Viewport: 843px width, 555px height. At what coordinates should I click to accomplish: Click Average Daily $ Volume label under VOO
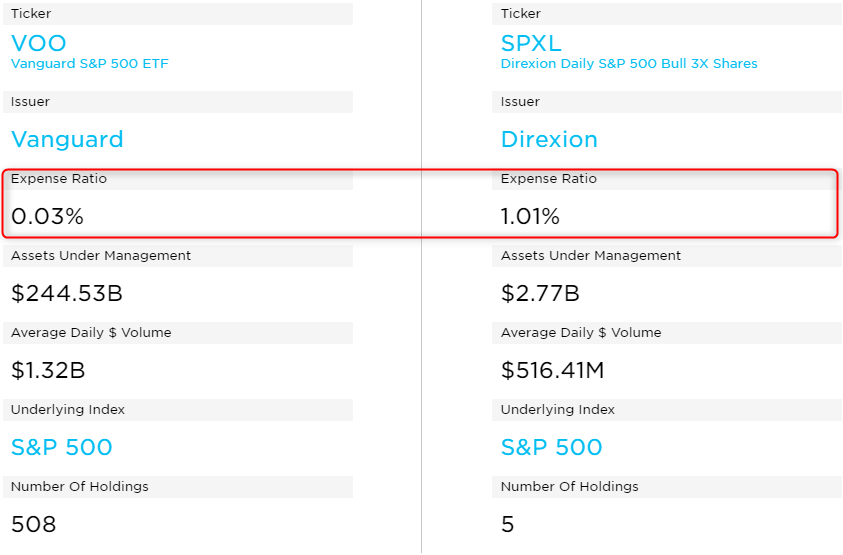[91, 332]
